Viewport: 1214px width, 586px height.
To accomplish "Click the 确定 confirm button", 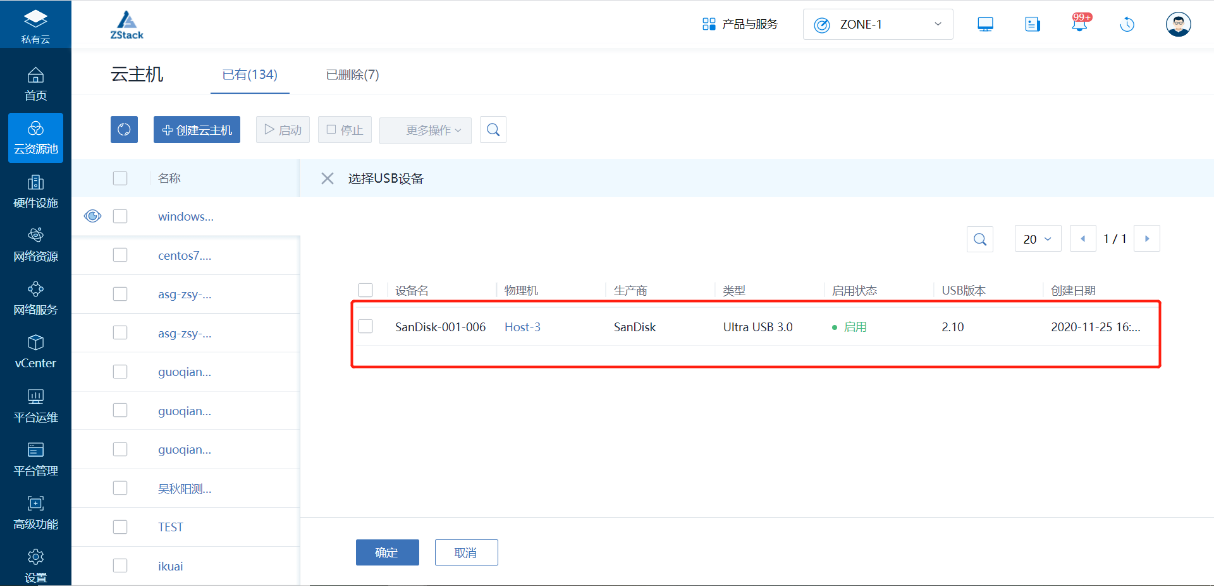I will 387,553.
